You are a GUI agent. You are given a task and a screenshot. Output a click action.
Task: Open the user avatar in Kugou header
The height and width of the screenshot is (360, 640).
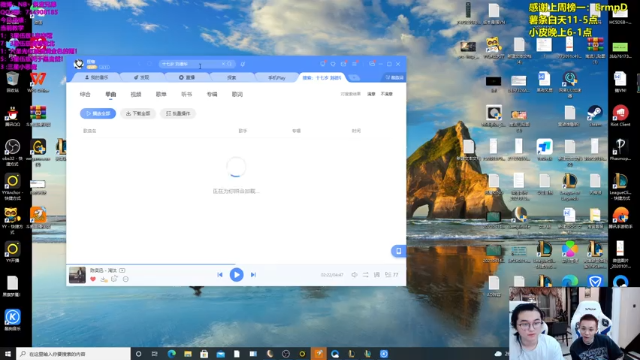(78, 64)
